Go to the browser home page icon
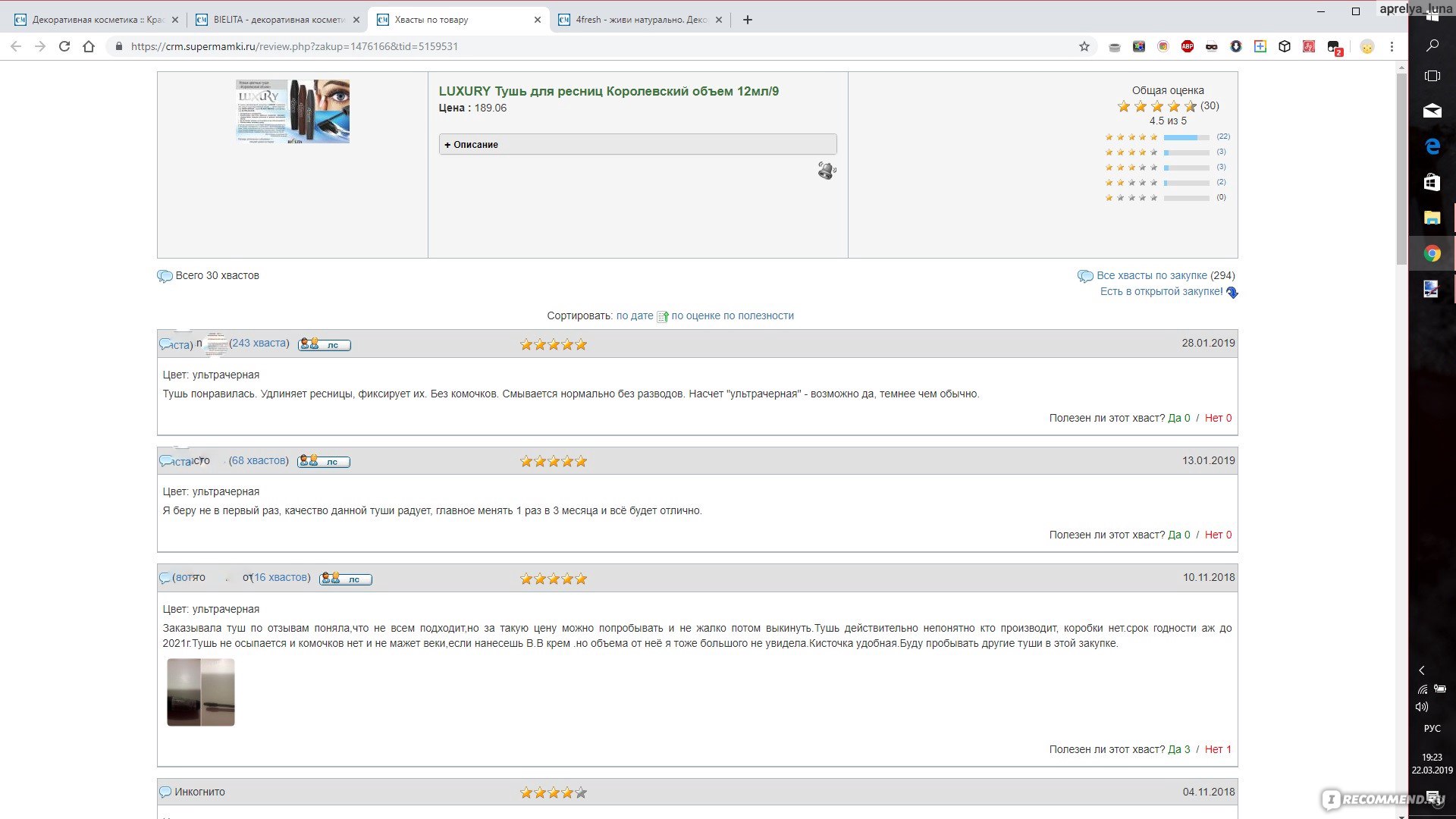1456x819 pixels. 89,46
